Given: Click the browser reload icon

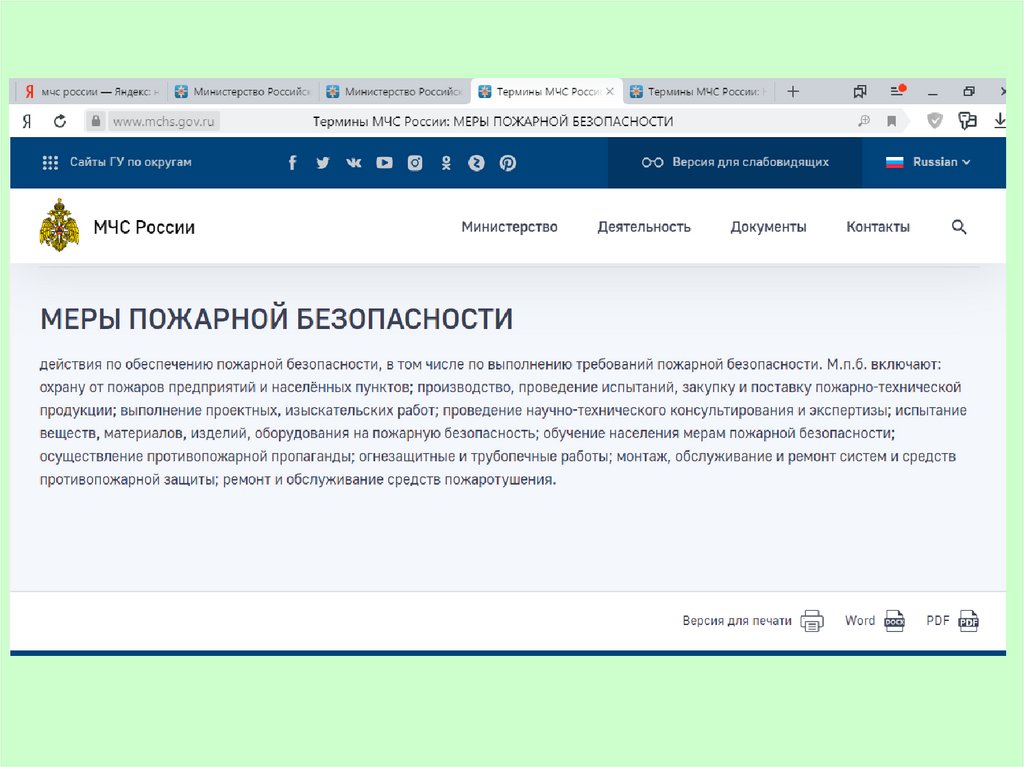Looking at the screenshot, I should coord(60,121).
